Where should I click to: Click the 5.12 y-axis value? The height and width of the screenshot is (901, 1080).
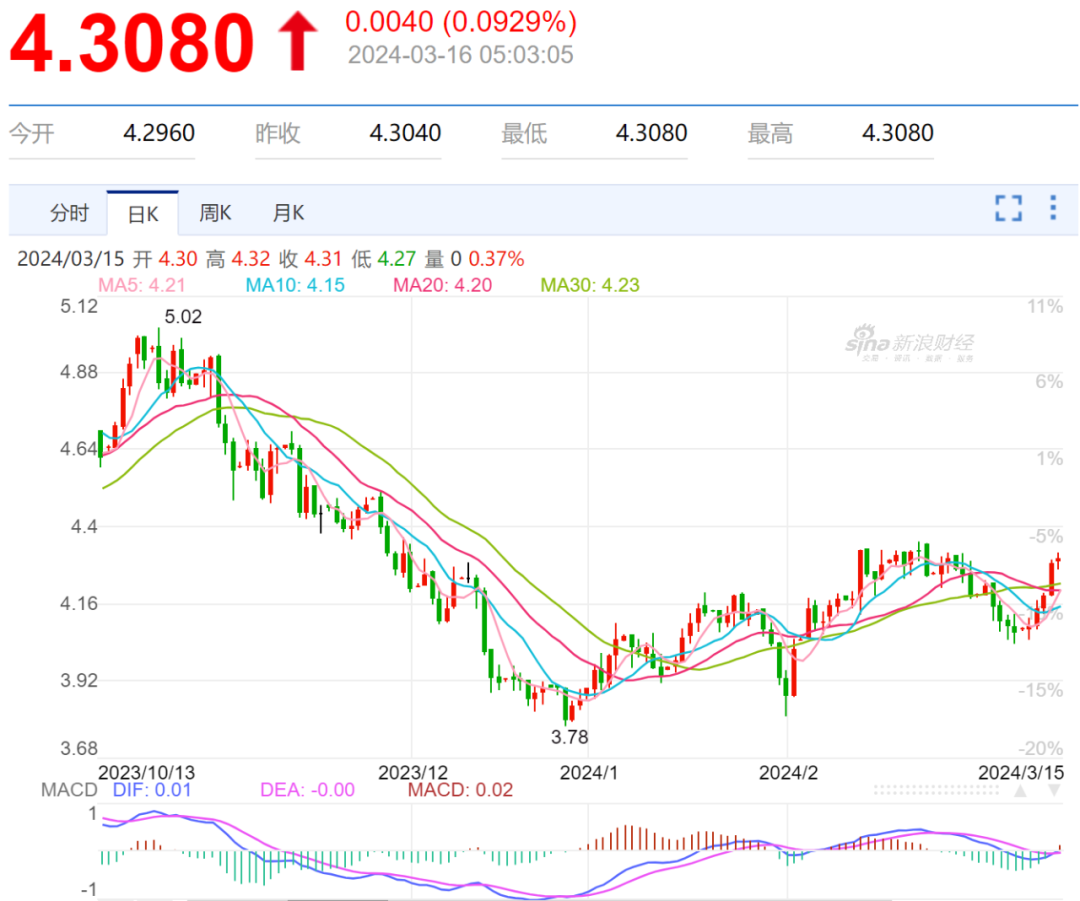pos(79,307)
